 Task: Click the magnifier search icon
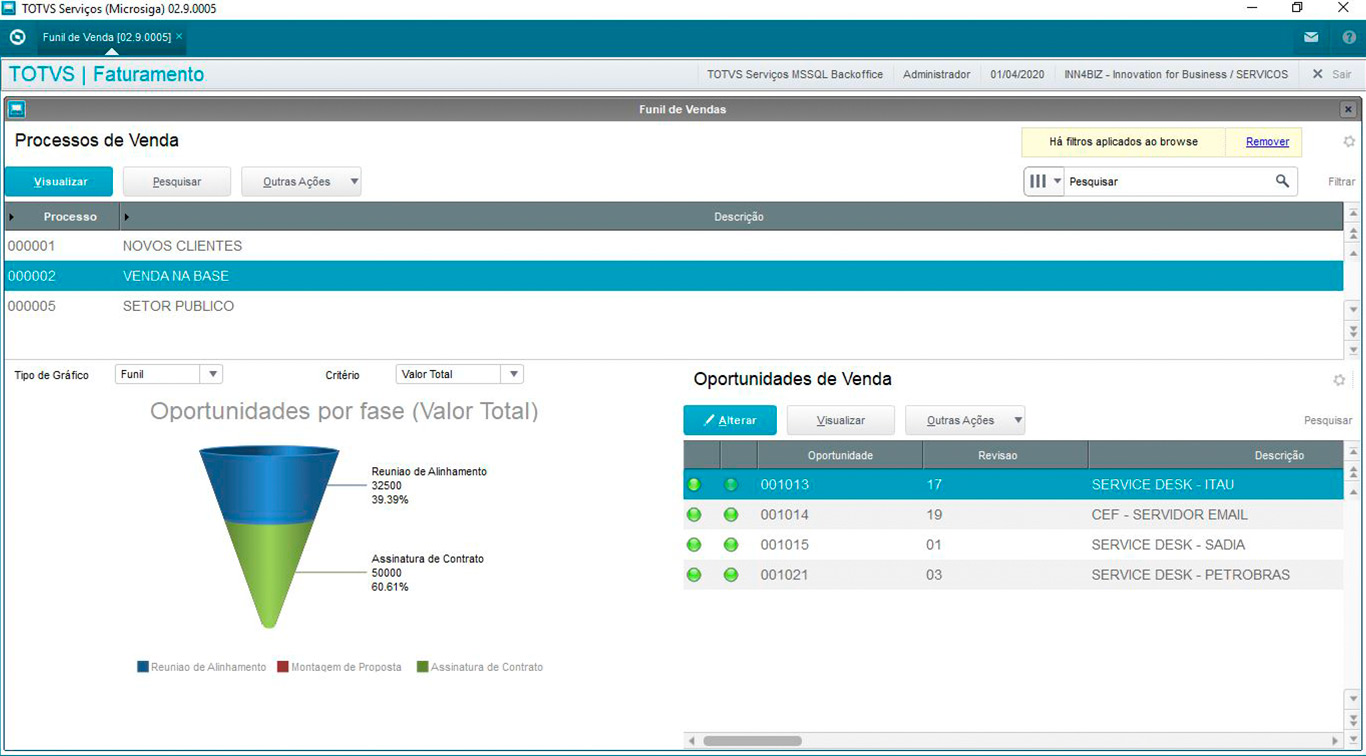[1282, 181]
